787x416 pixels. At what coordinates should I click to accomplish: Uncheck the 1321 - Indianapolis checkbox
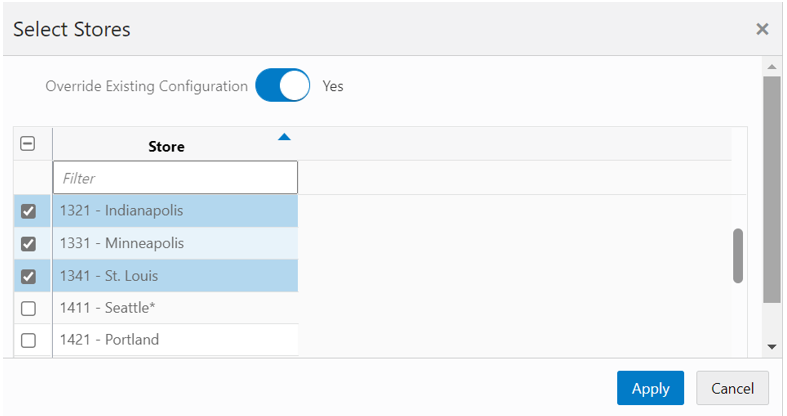(x=28, y=211)
